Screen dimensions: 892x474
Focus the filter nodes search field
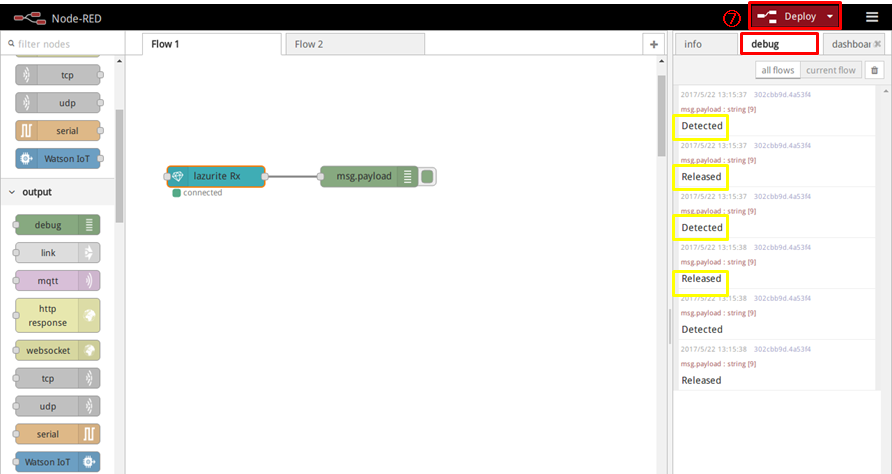[x=63, y=44]
